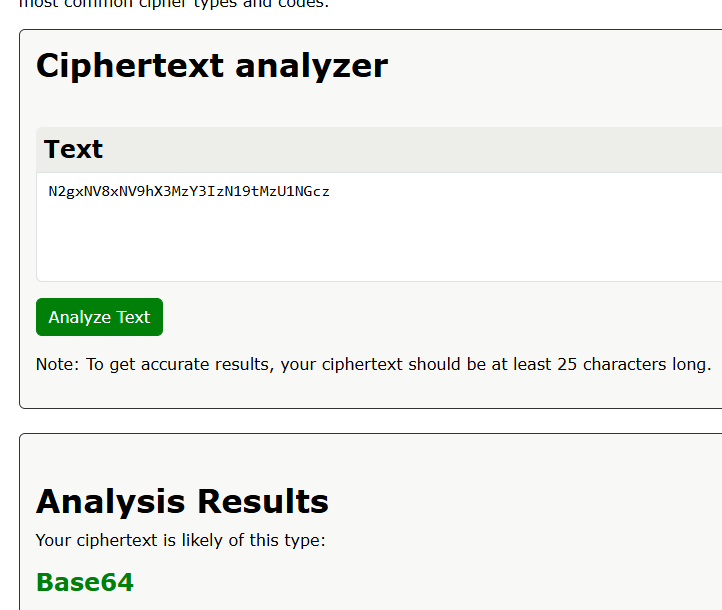Click the note about 25 characters minimum
This screenshot has width=722, height=610.
coord(373,364)
